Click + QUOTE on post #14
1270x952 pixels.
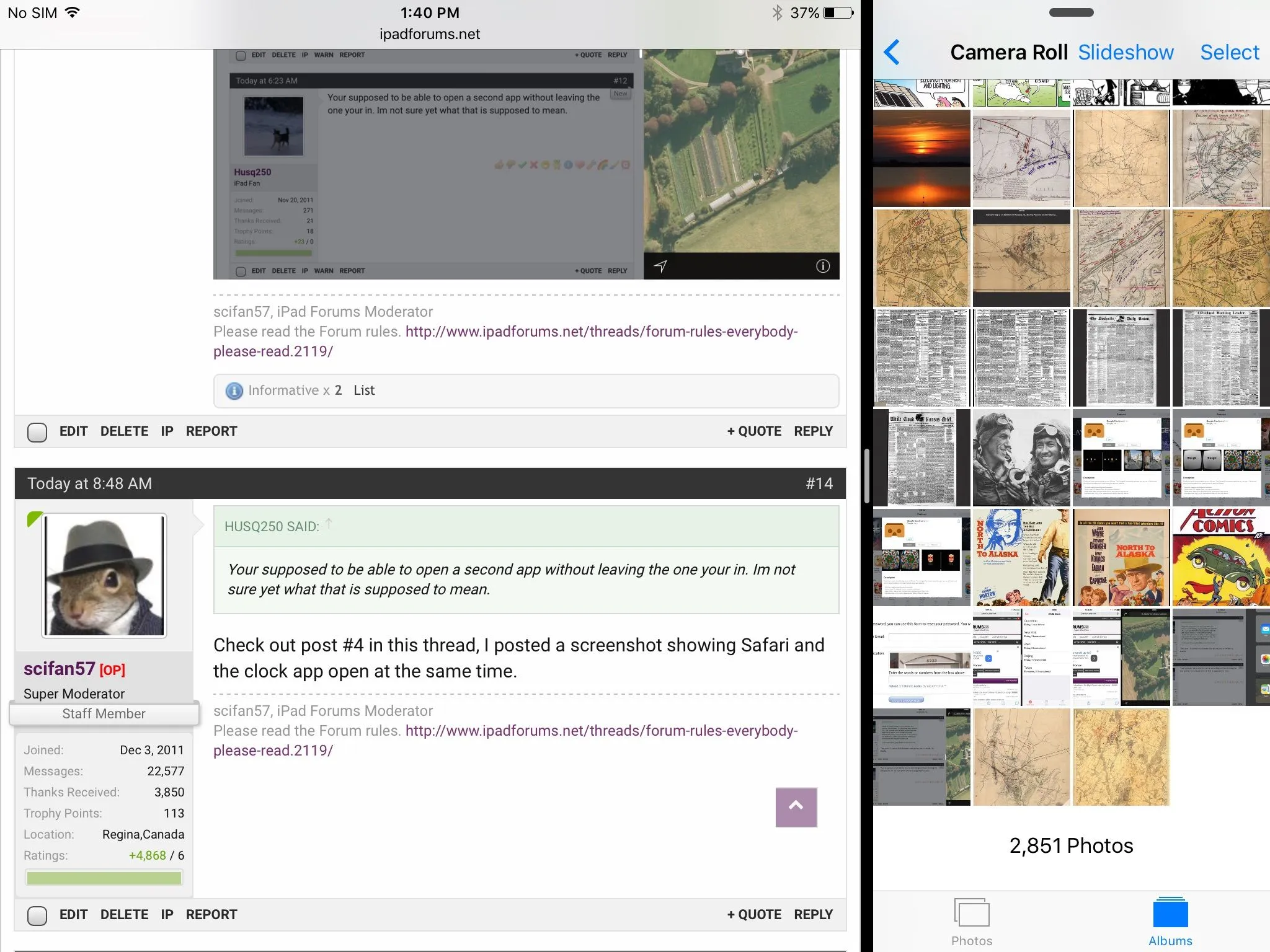pos(753,915)
